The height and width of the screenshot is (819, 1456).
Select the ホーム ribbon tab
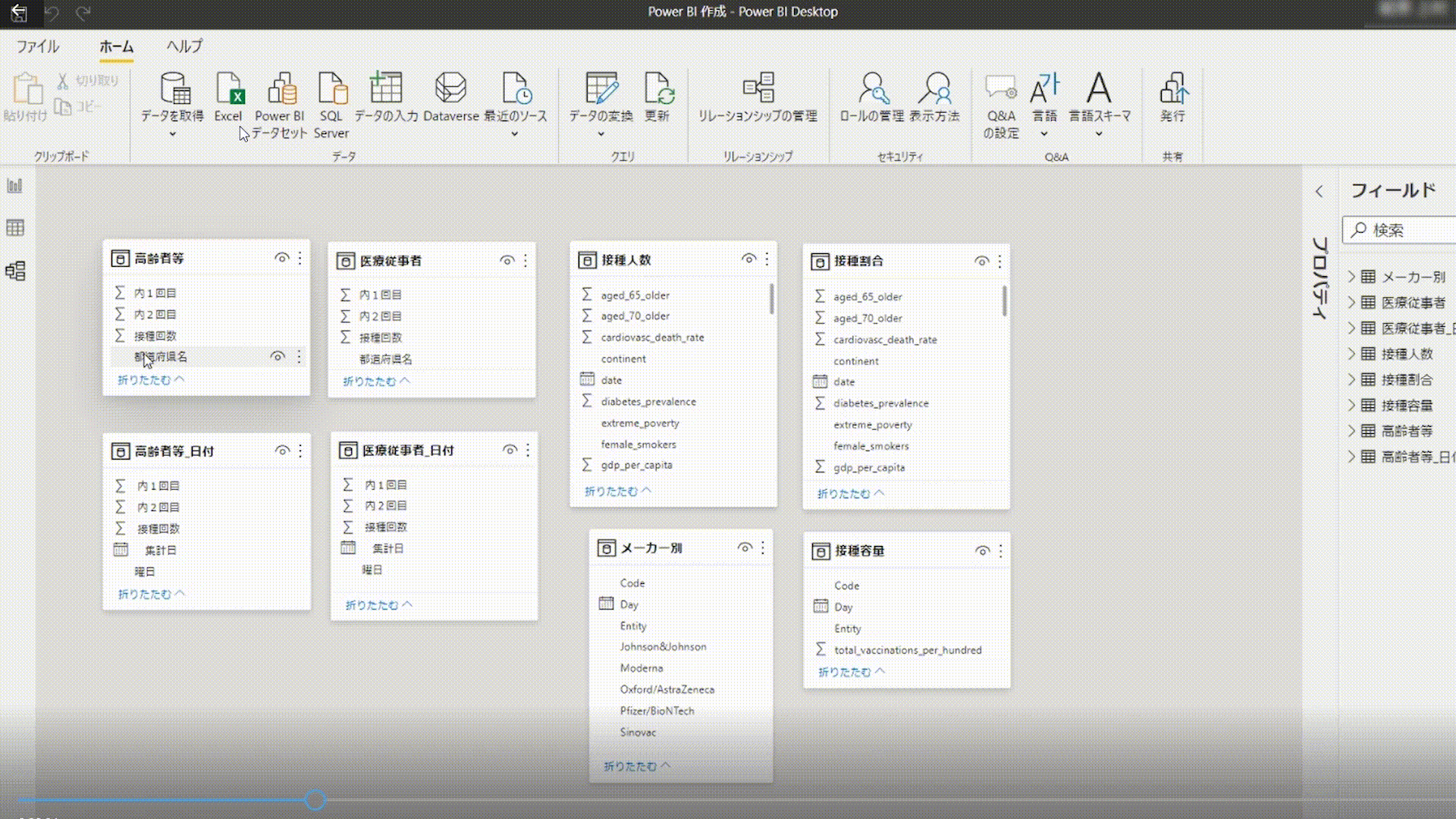(x=116, y=46)
